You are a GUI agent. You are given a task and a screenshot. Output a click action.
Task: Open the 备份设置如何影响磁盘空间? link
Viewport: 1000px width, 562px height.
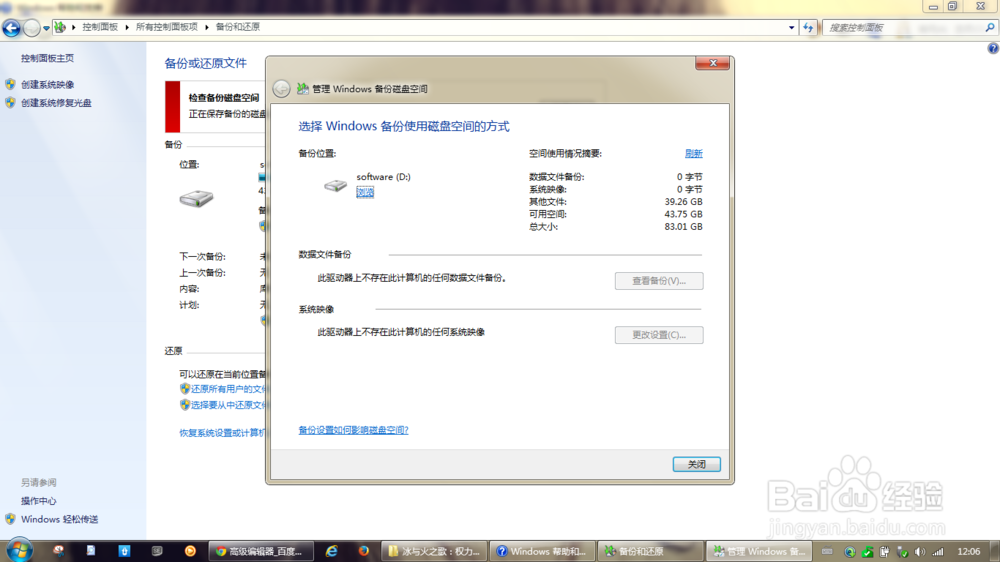click(x=353, y=430)
